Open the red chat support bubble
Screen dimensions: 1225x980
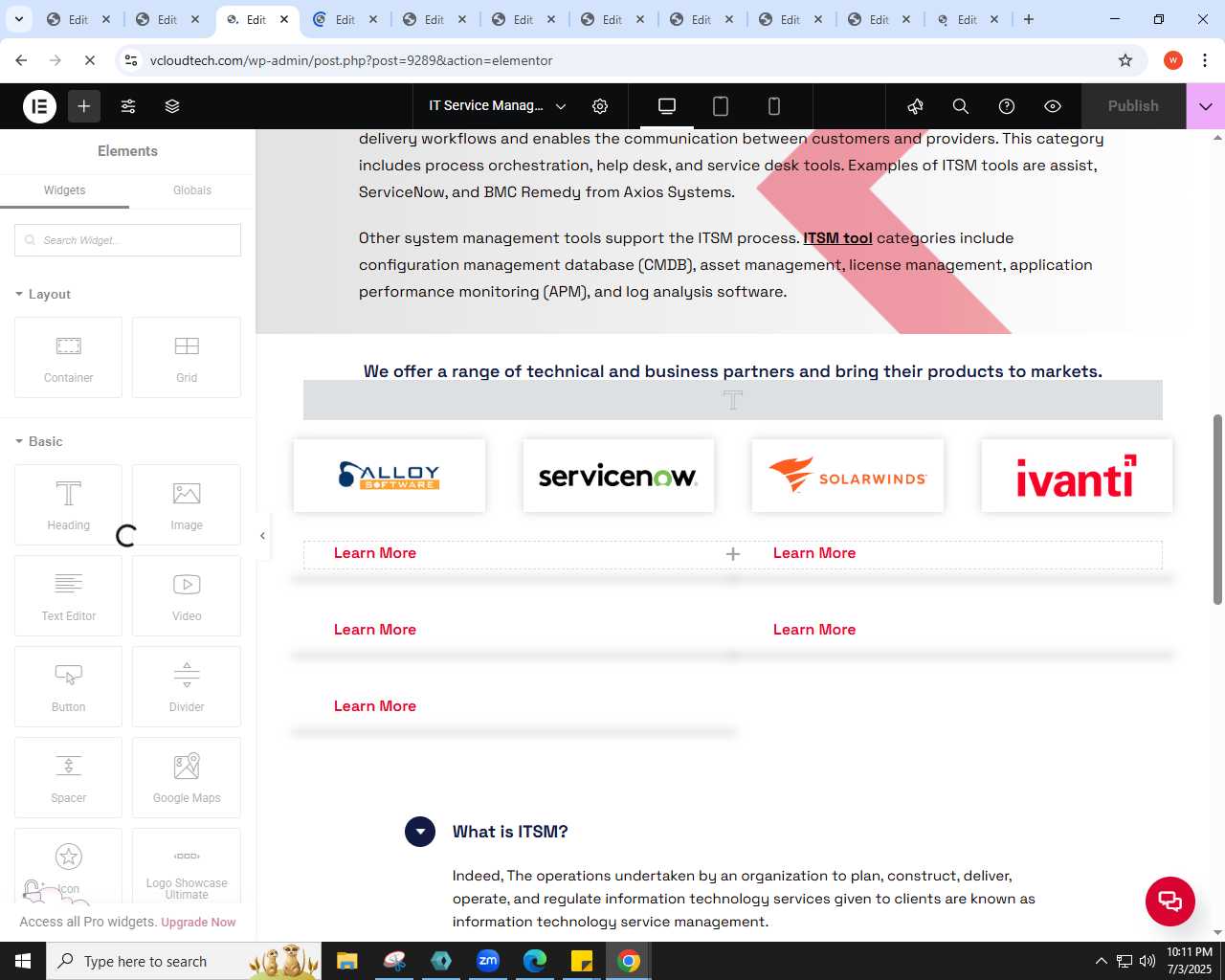coord(1170,902)
